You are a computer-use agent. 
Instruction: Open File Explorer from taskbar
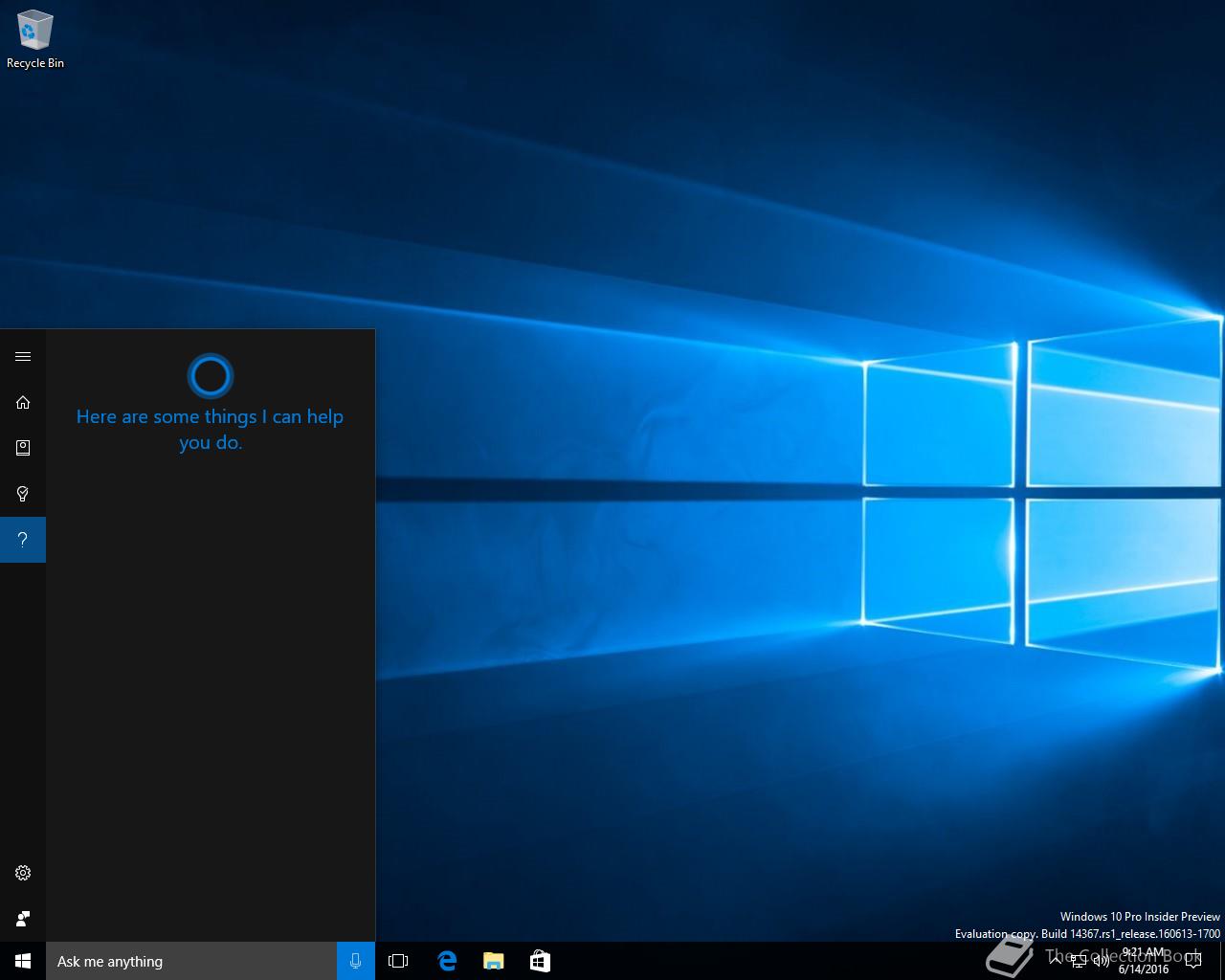[493, 961]
